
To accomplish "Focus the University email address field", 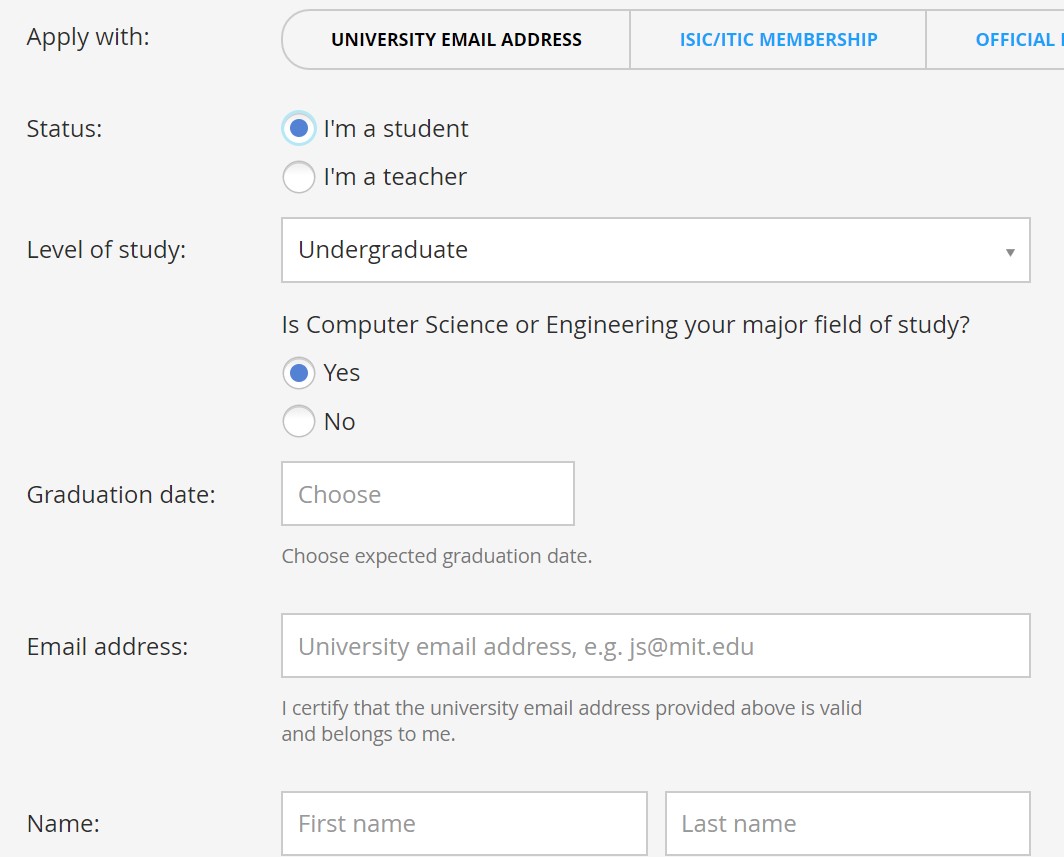I will pyautogui.click(x=655, y=646).
